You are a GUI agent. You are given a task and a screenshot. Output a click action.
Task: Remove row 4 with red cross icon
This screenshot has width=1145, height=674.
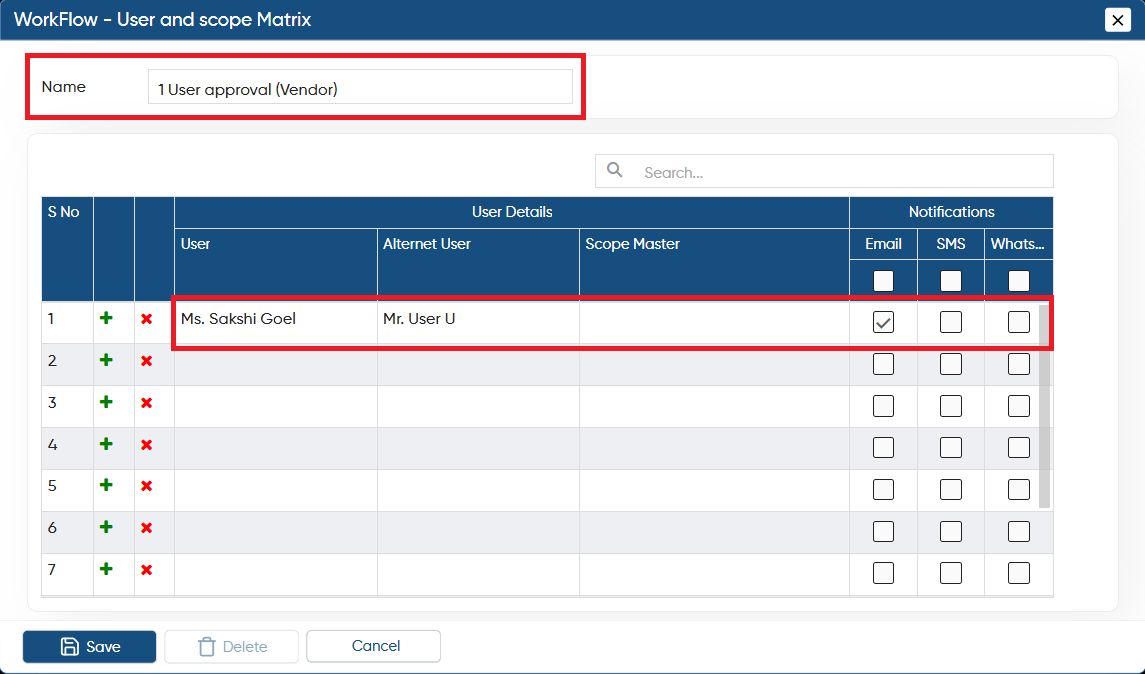(147, 445)
